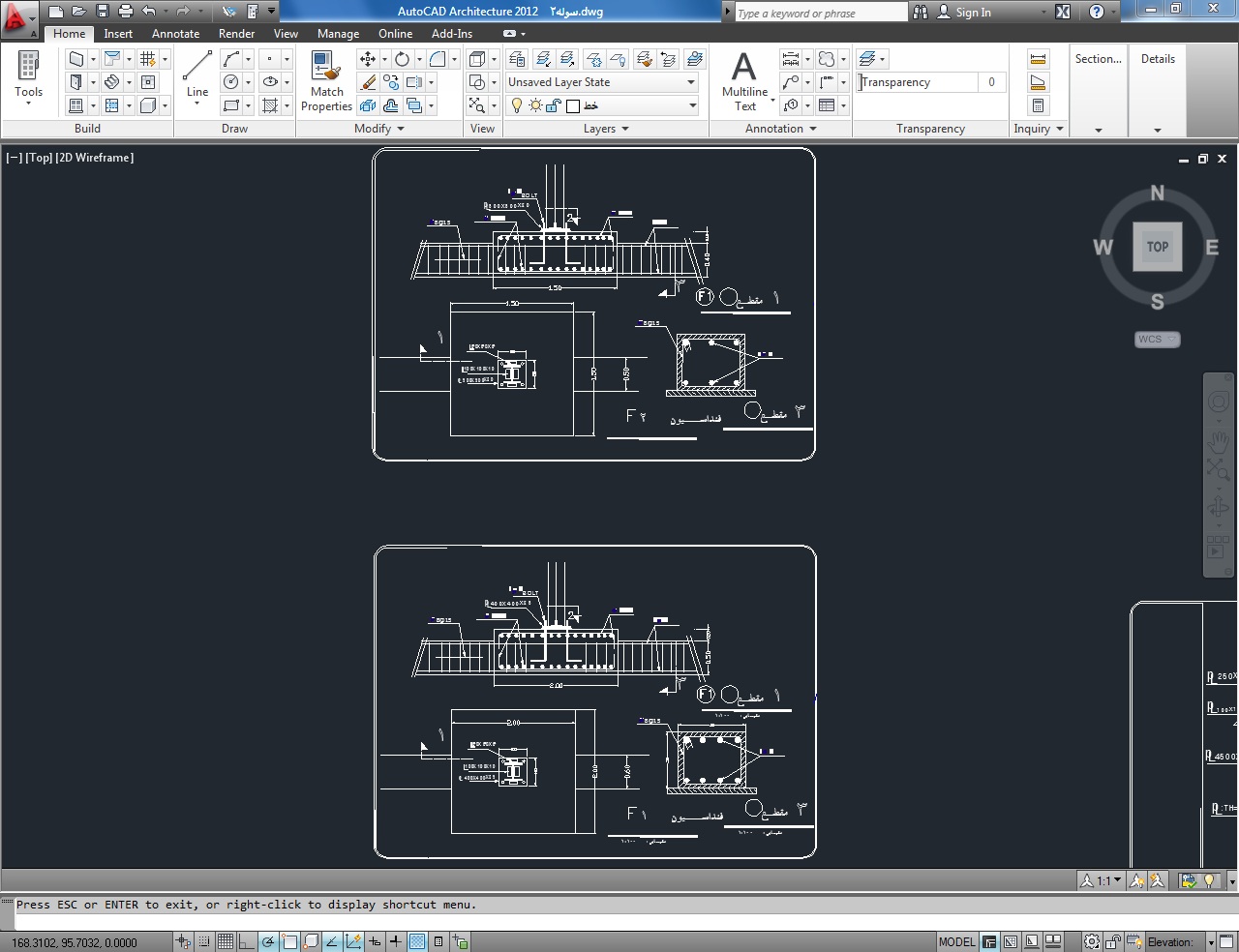Click the MODEL space button
1239x952 pixels.
coord(956,941)
